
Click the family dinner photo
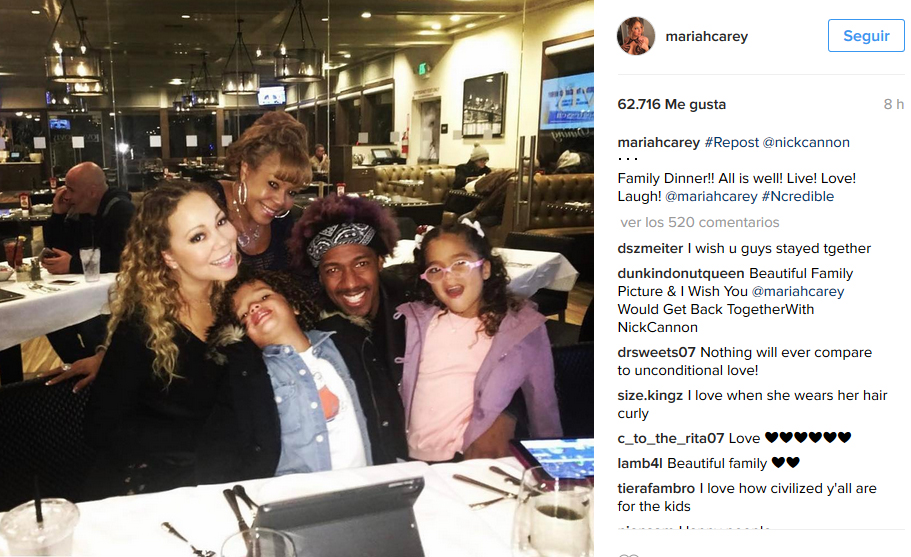(x=297, y=279)
